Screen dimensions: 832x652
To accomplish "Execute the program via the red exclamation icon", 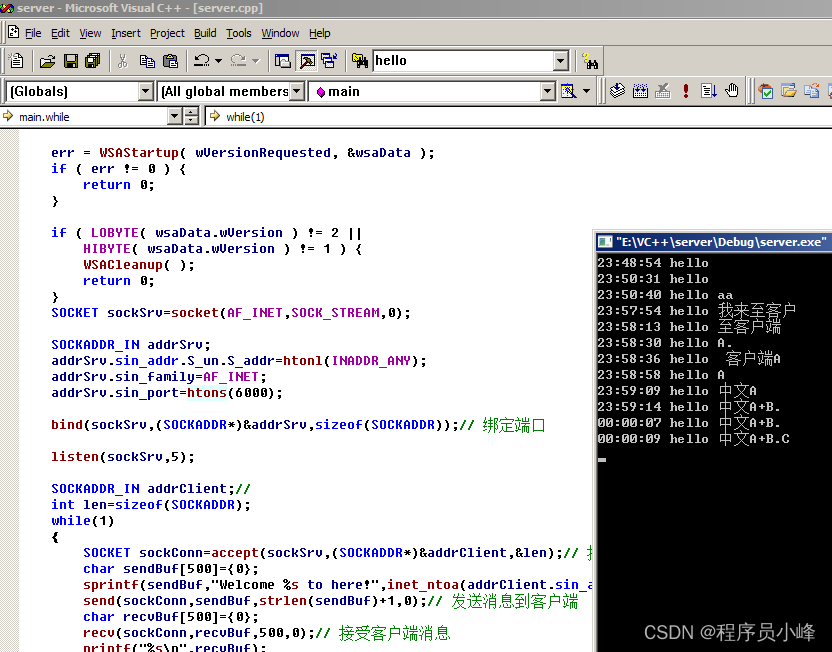I will (x=685, y=90).
